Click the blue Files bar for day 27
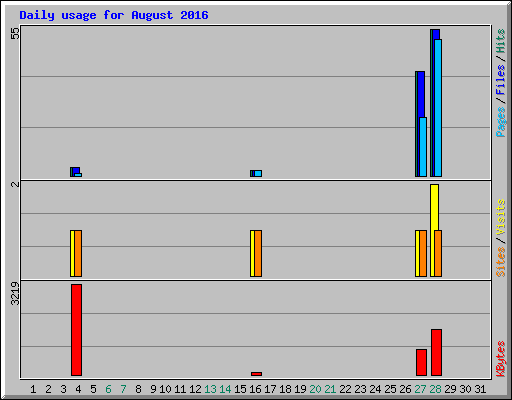The width and height of the screenshot is (512, 400). (x=421, y=94)
